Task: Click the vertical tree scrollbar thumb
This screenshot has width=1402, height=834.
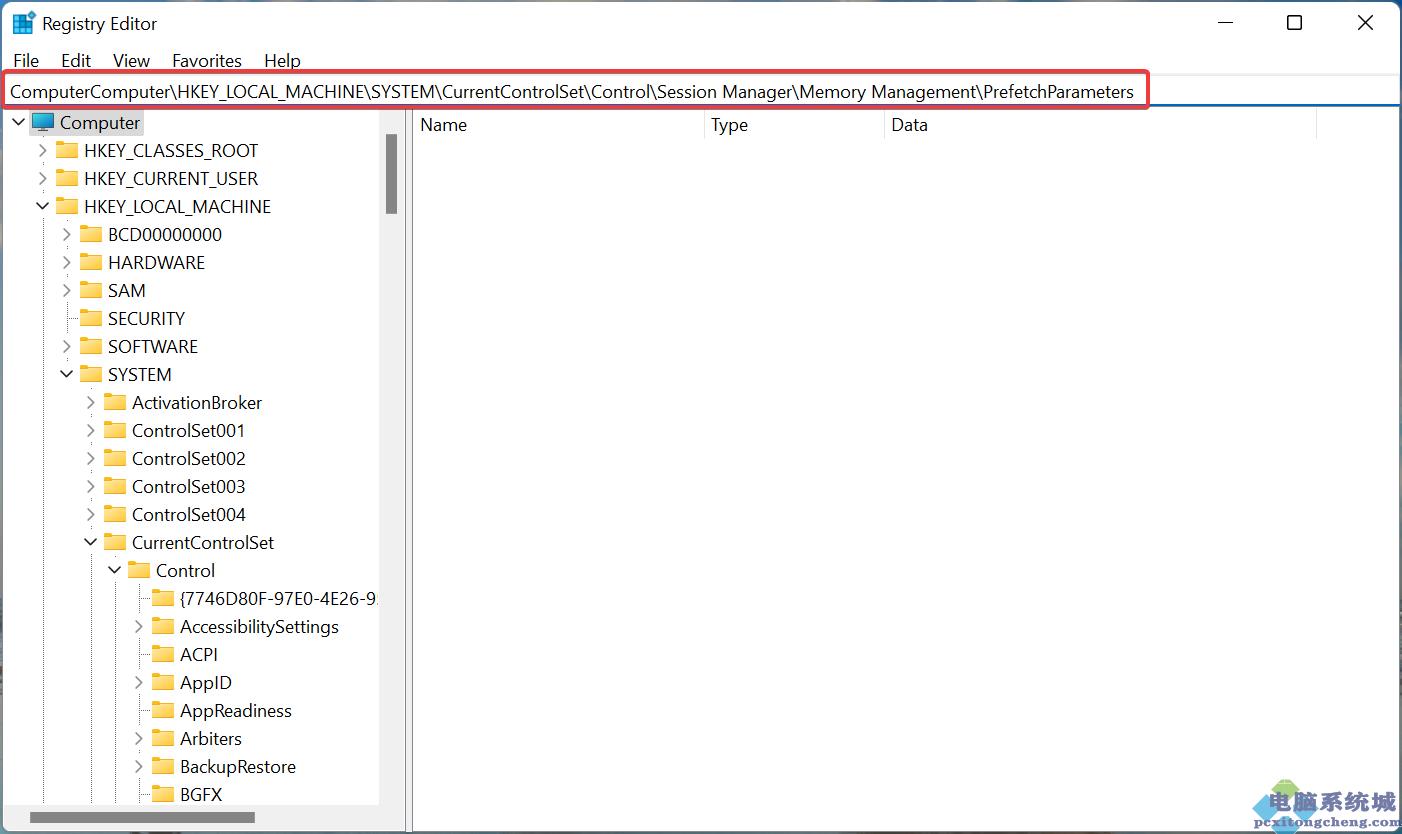Action: [391, 174]
